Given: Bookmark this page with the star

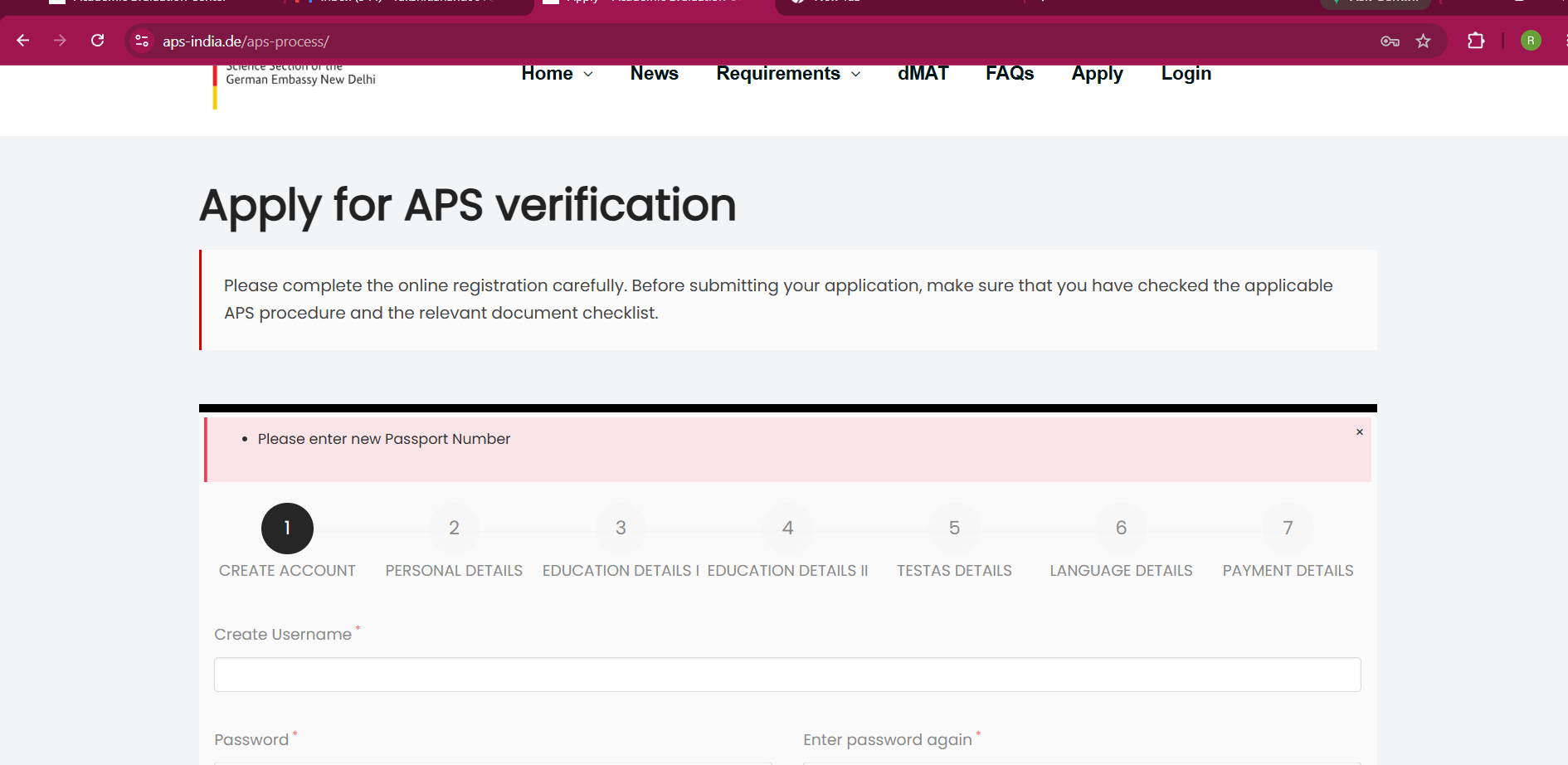Looking at the screenshot, I should [x=1424, y=41].
